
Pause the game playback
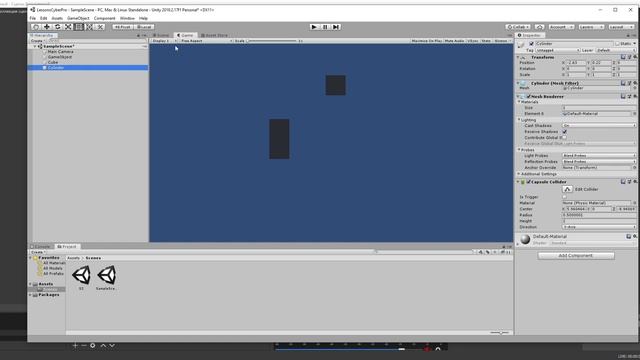pos(325,27)
